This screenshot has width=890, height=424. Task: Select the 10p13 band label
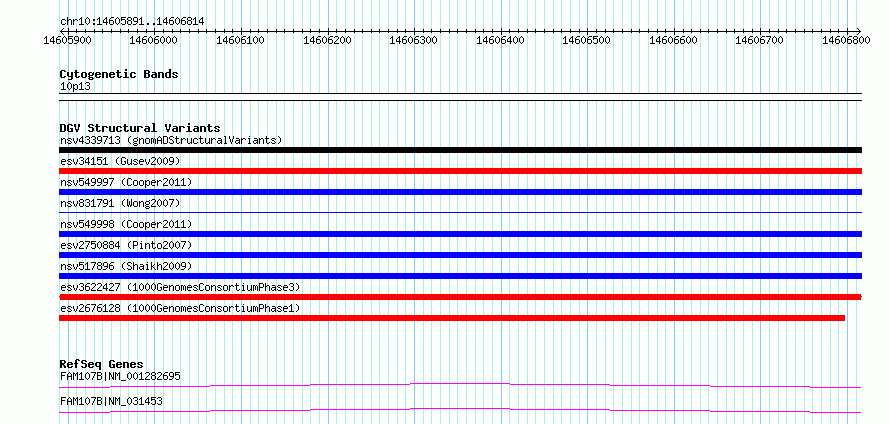click(x=75, y=87)
